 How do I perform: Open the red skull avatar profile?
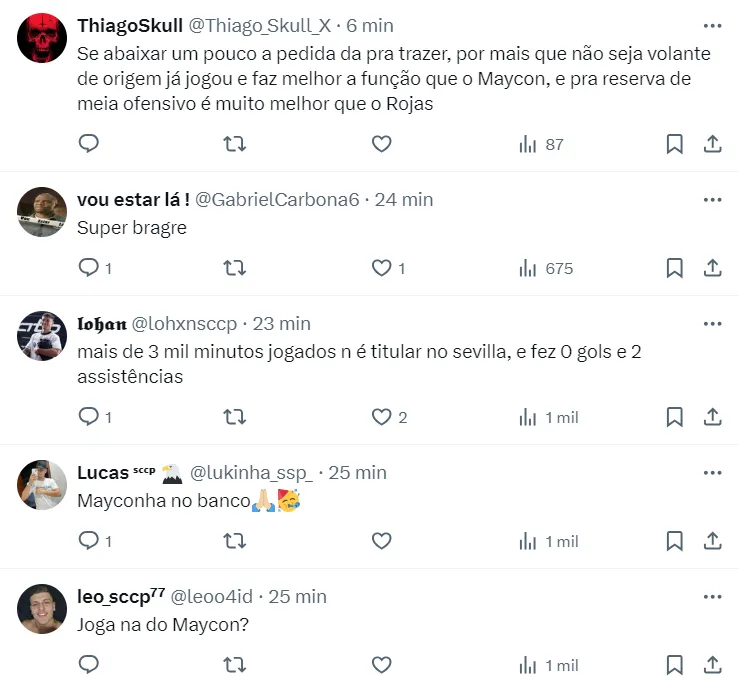point(42,38)
